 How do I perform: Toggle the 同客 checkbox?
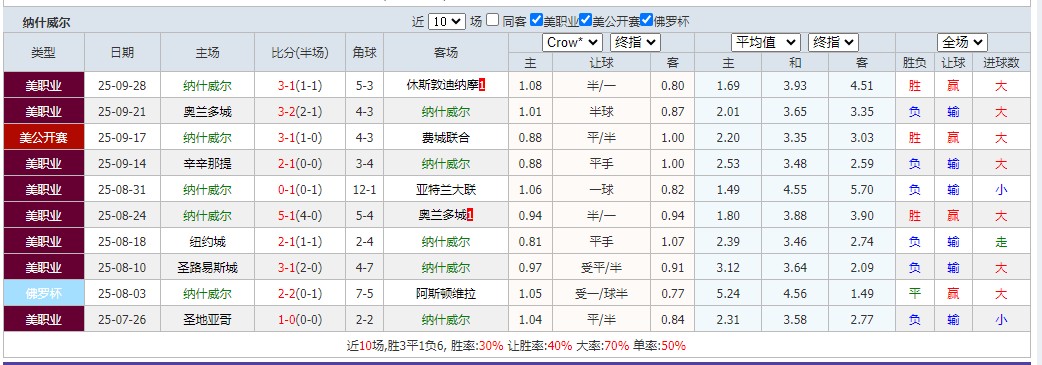pyautogui.click(x=492, y=20)
